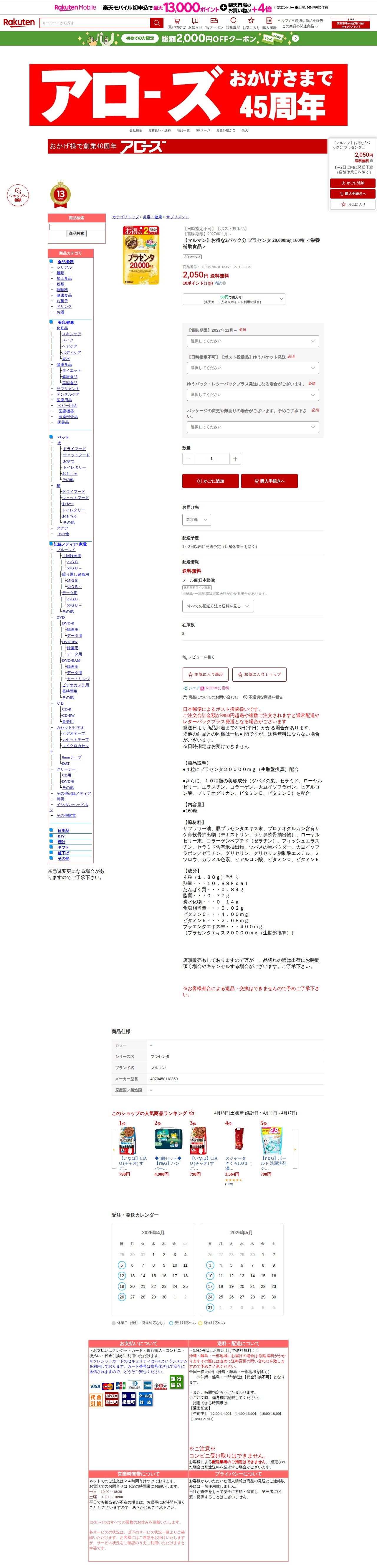
Task: Open the shopping cart (買い物かご) icon
Action: pos(177,23)
